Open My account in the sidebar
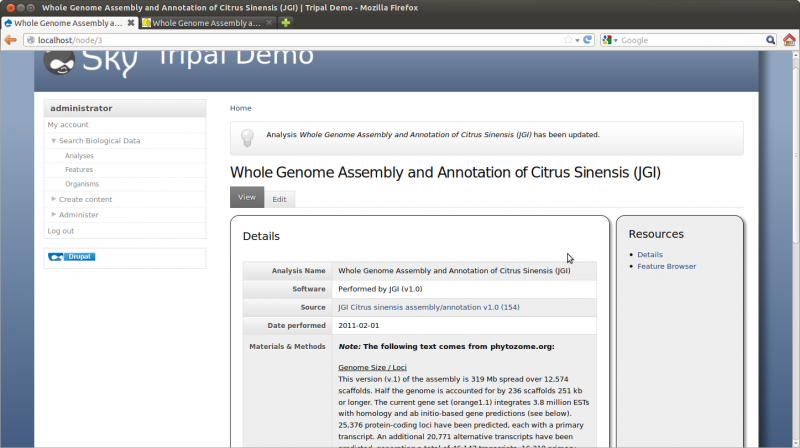Image resolution: width=800 pixels, height=448 pixels. 68,125
